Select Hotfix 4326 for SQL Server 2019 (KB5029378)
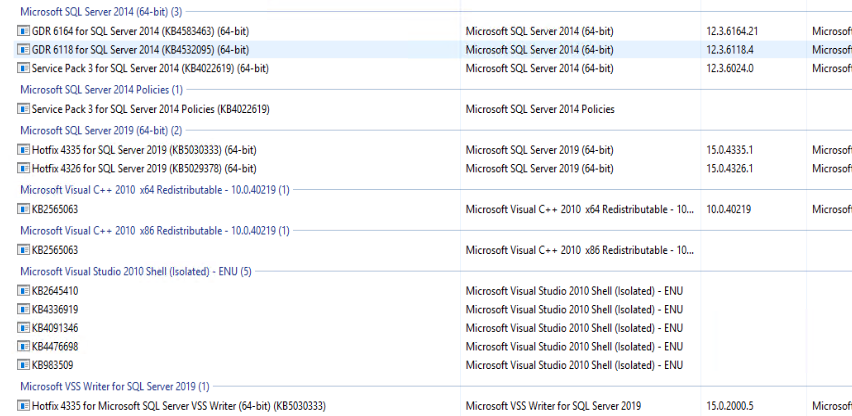Viewport: 852px width, 416px height. pos(144,168)
